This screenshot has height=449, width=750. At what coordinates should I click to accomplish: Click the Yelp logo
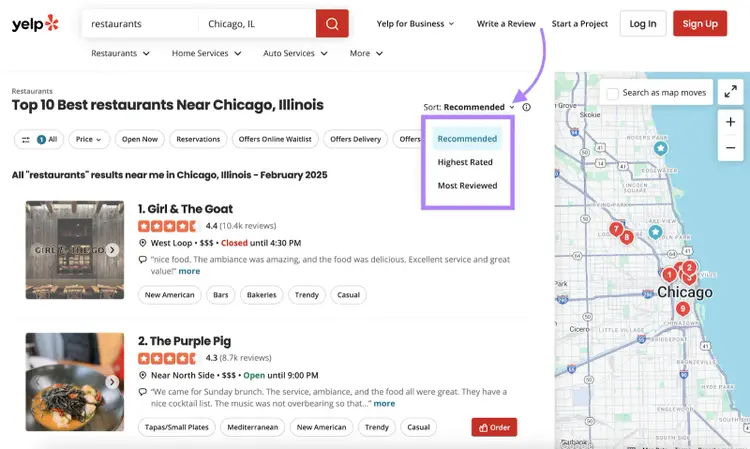[35, 23]
